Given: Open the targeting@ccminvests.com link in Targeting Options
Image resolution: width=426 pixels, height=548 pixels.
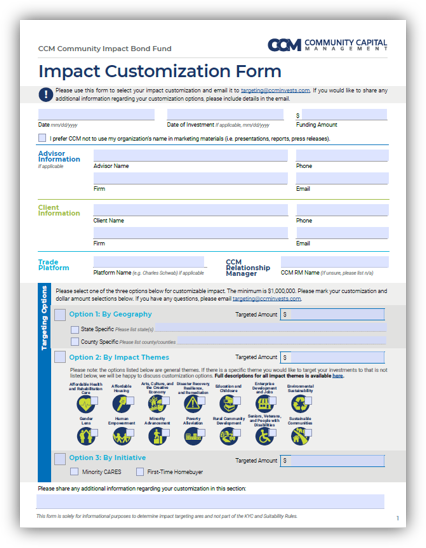Looking at the screenshot, I should (x=267, y=299).
